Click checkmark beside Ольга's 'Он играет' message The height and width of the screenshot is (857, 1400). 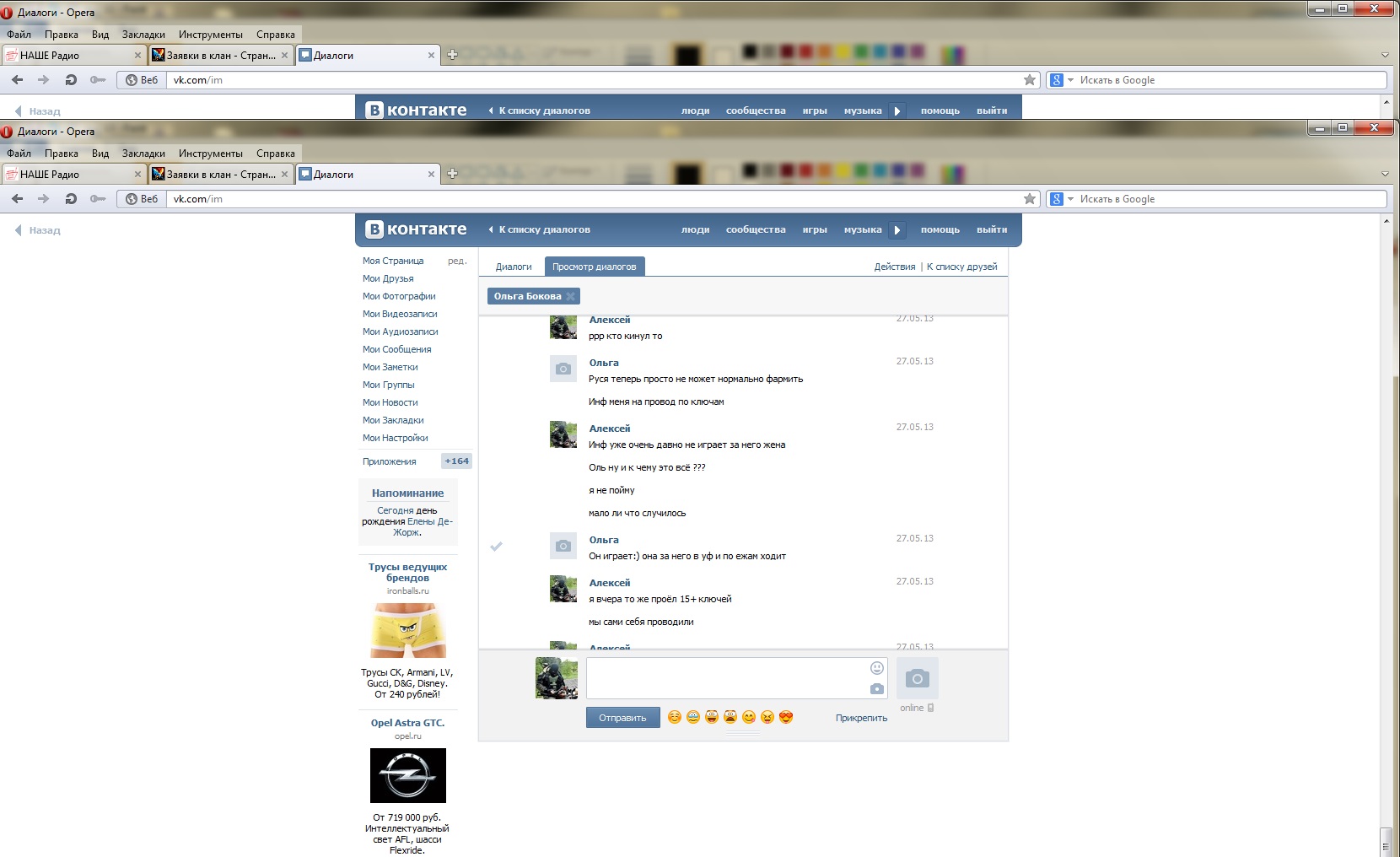coord(496,546)
